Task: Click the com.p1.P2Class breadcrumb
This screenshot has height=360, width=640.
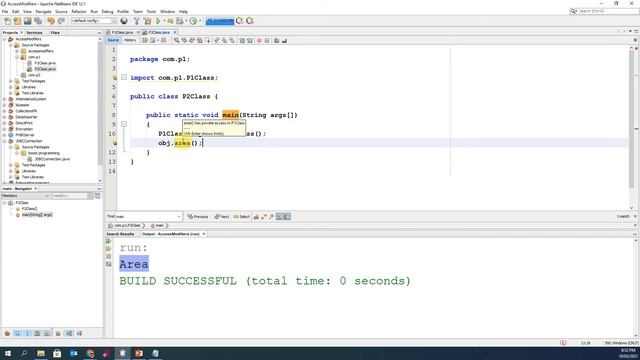Action: pyautogui.click(x=127, y=226)
